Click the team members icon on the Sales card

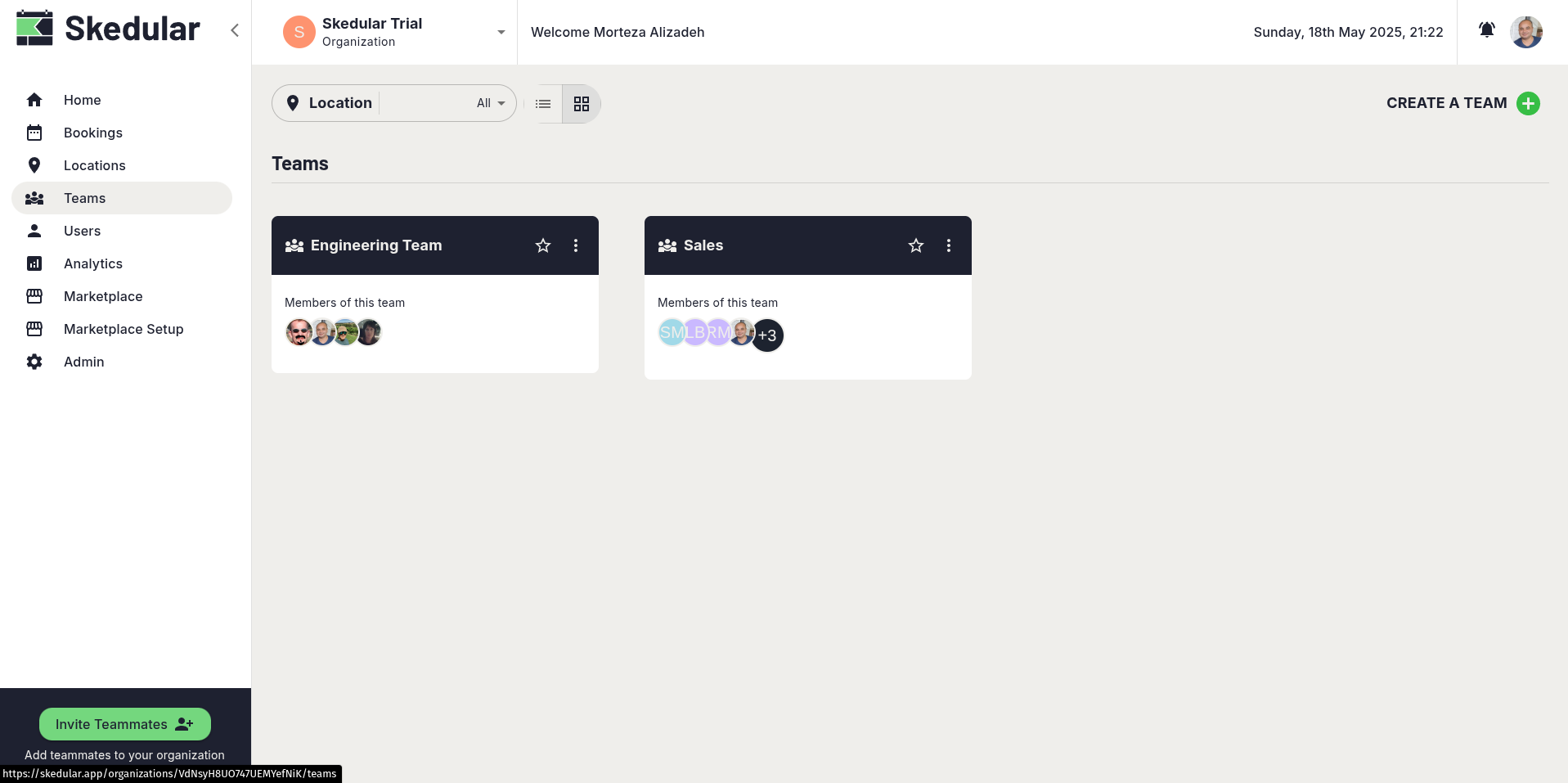pos(666,245)
